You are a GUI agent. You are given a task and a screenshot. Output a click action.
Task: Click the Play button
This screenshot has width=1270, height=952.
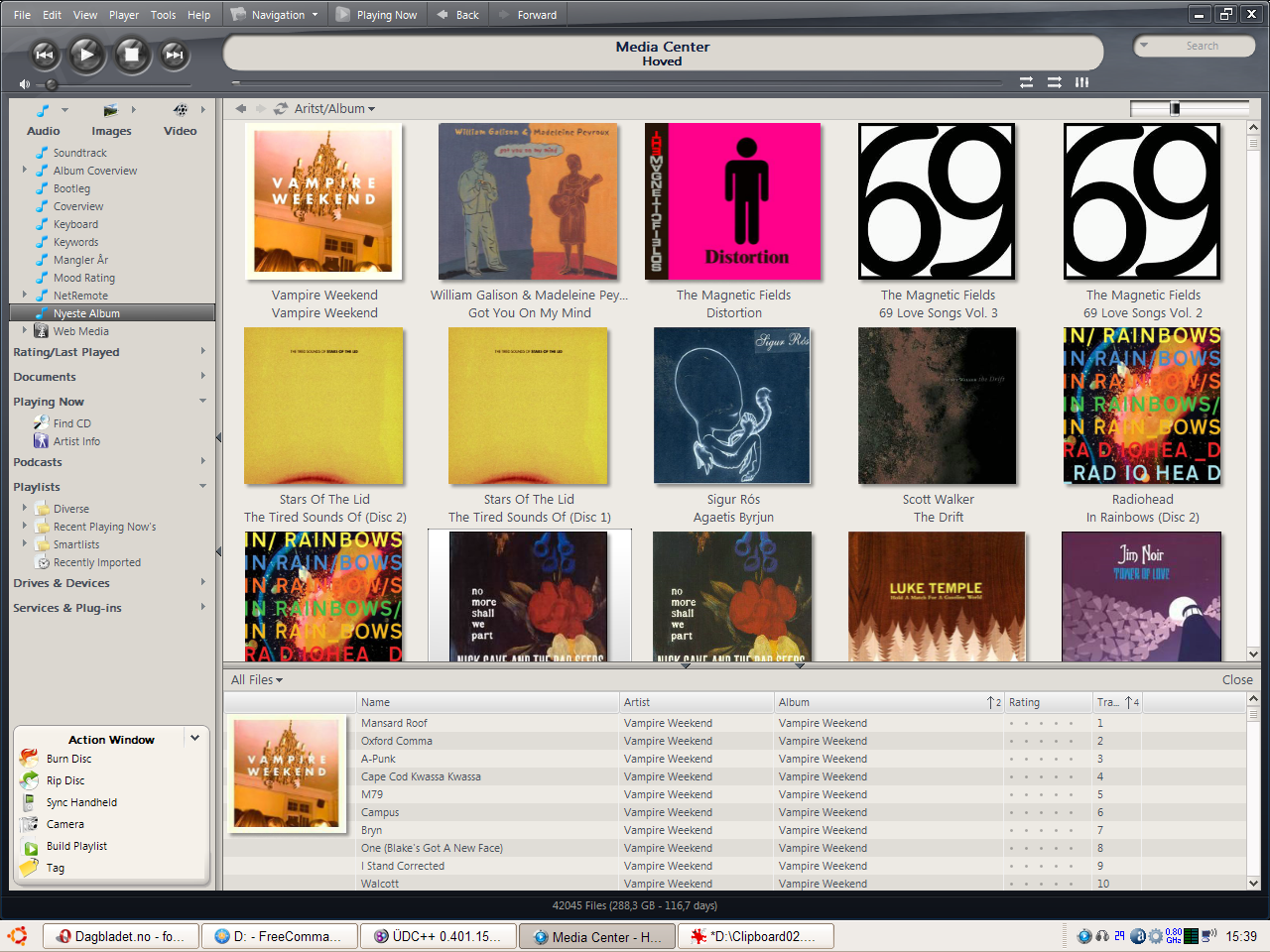coord(86,55)
